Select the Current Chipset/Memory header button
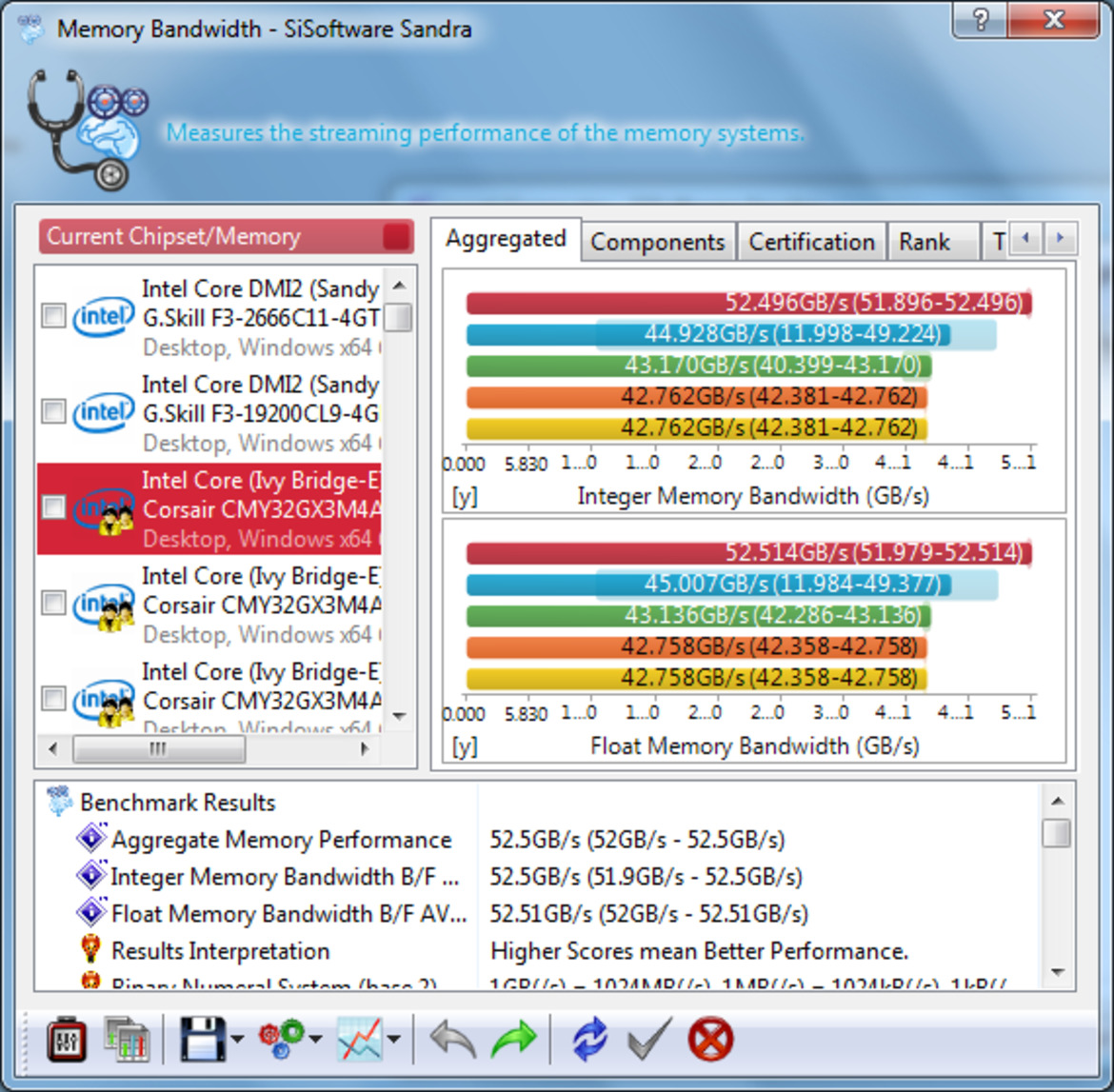 tap(227, 237)
